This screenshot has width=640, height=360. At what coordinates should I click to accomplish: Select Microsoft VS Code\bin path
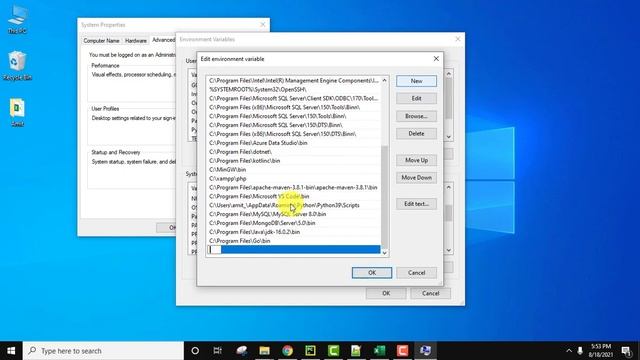point(294,196)
